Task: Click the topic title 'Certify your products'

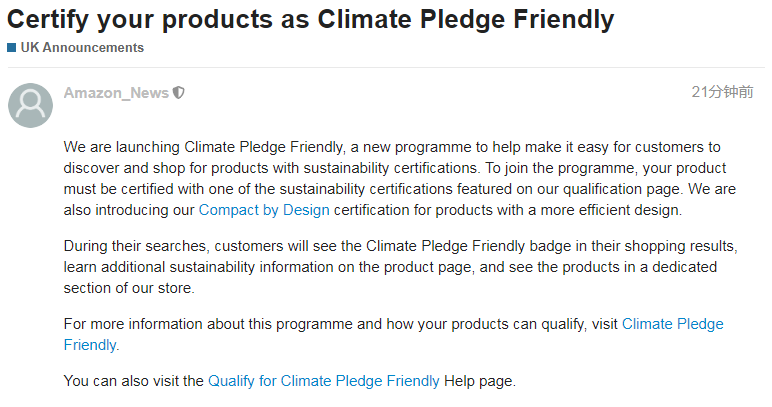Action: coord(139,20)
